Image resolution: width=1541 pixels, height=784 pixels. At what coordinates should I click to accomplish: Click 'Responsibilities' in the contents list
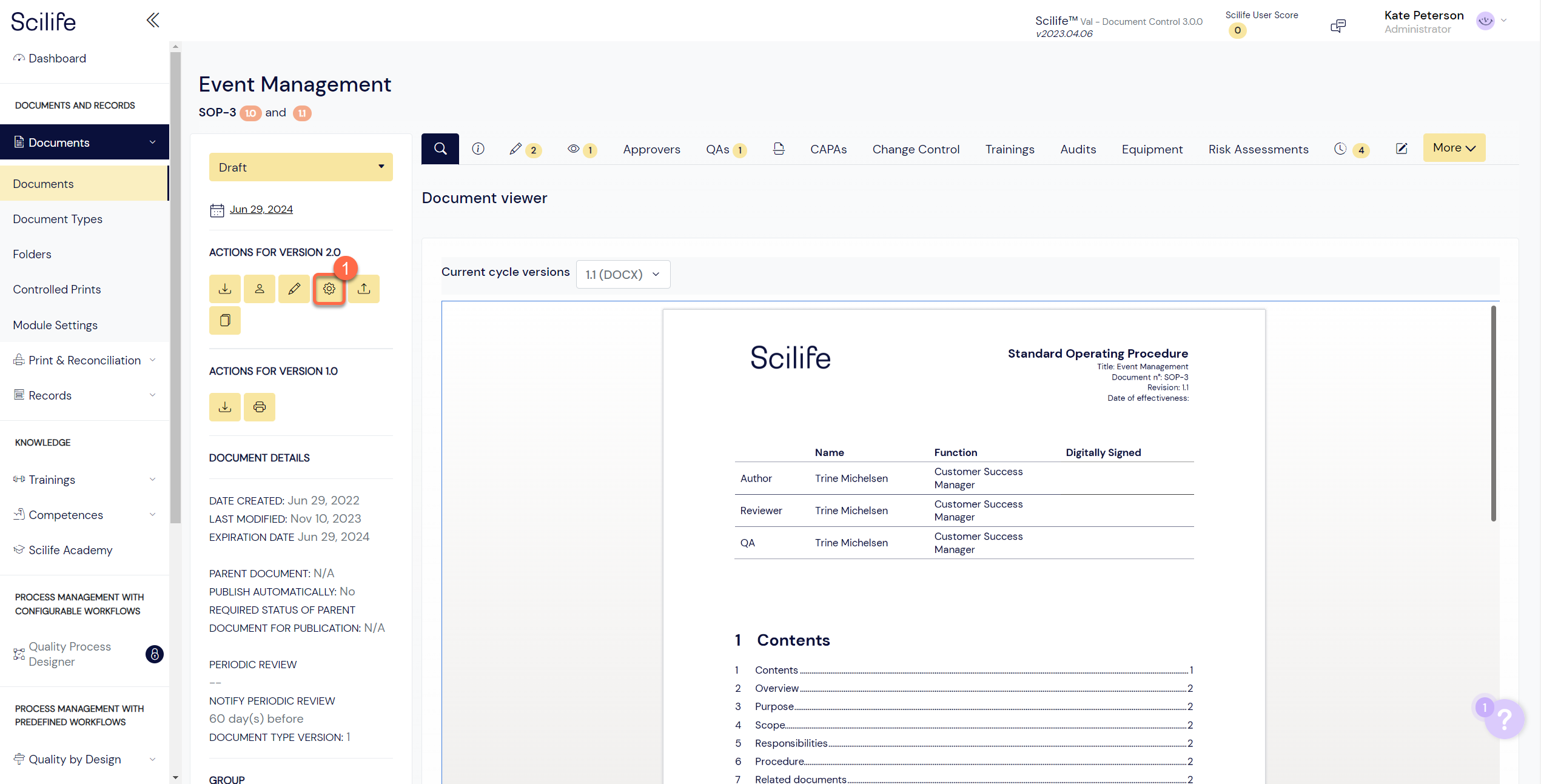point(791,743)
